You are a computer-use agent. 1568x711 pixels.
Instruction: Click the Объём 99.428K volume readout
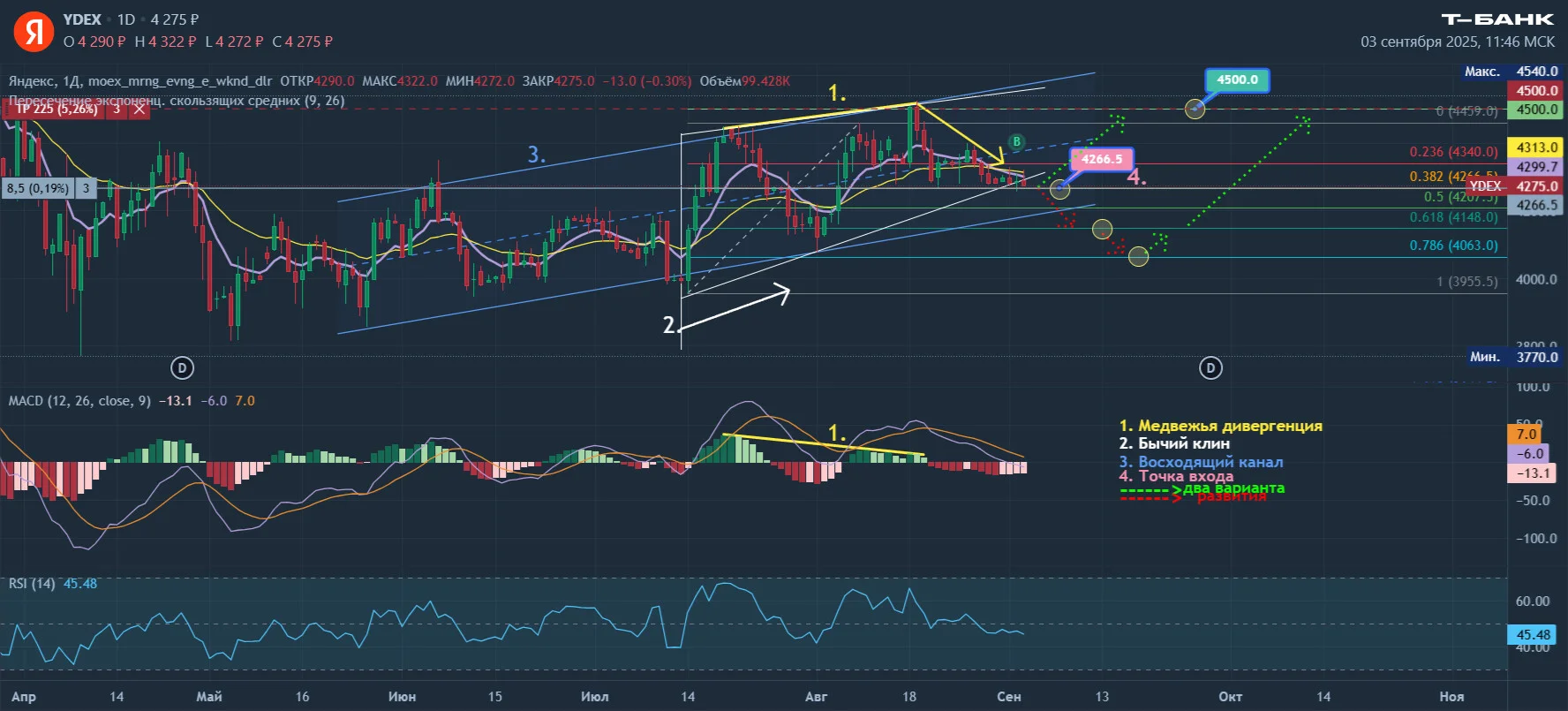(744, 81)
